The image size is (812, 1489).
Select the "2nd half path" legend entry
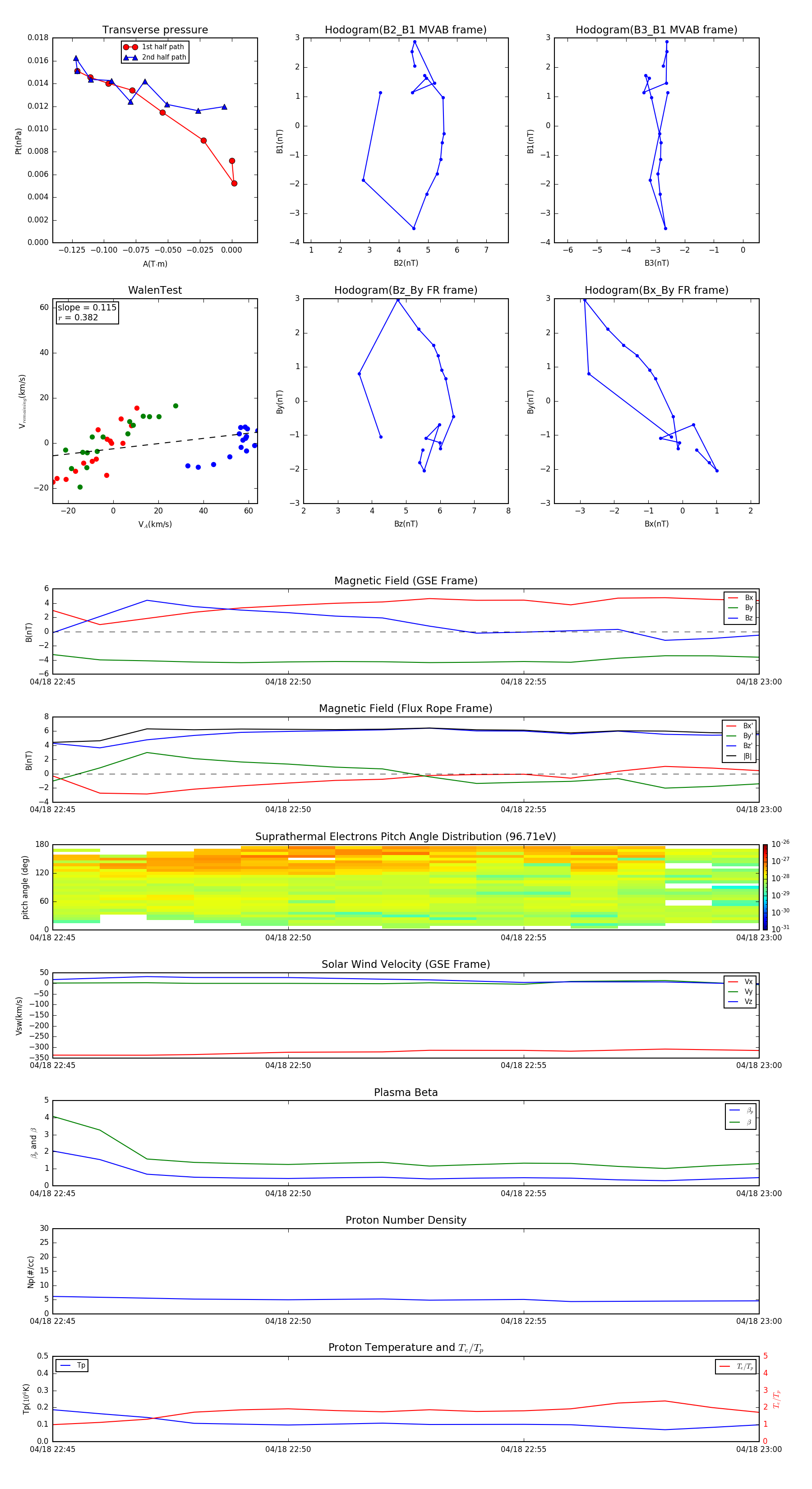[156, 57]
